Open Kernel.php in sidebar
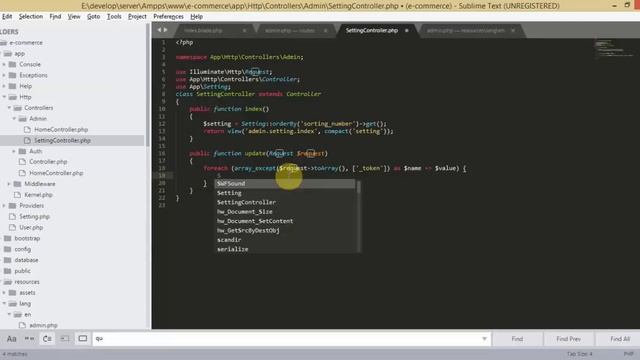This screenshot has height=360, width=640. pos(38,195)
